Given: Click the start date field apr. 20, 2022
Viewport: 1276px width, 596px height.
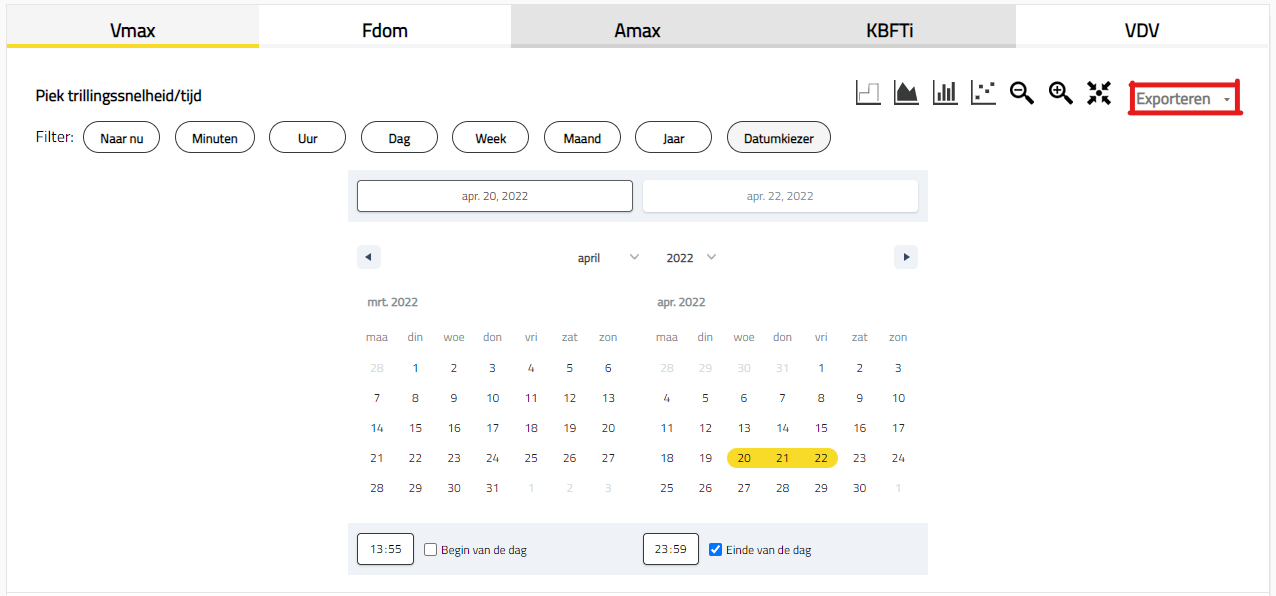Looking at the screenshot, I should pyautogui.click(x=494, y=196).
